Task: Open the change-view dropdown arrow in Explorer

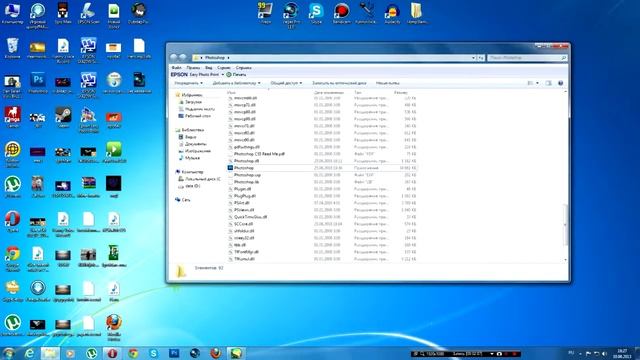Action: [537, 83]
